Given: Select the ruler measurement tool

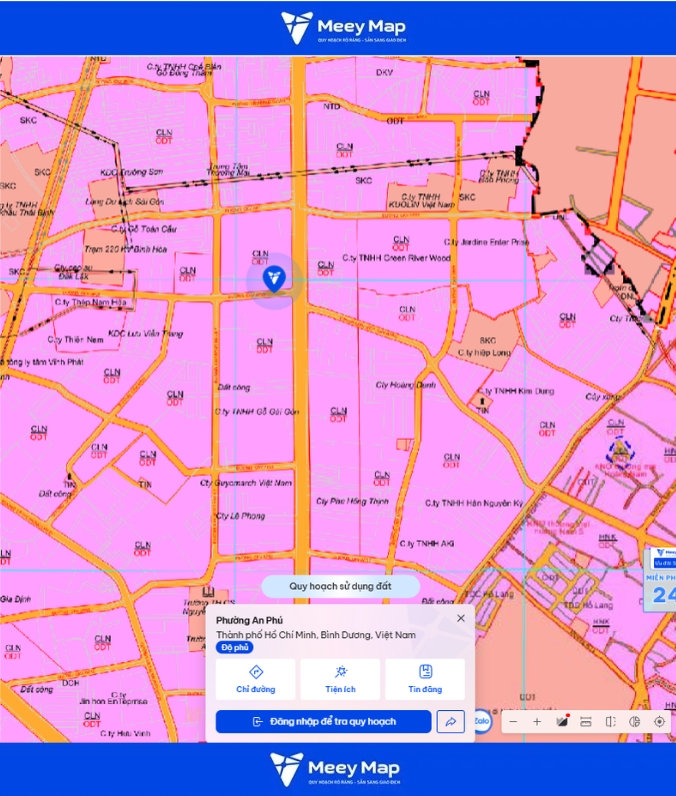Looking at the screenshot, I should [x=586, y=721].
